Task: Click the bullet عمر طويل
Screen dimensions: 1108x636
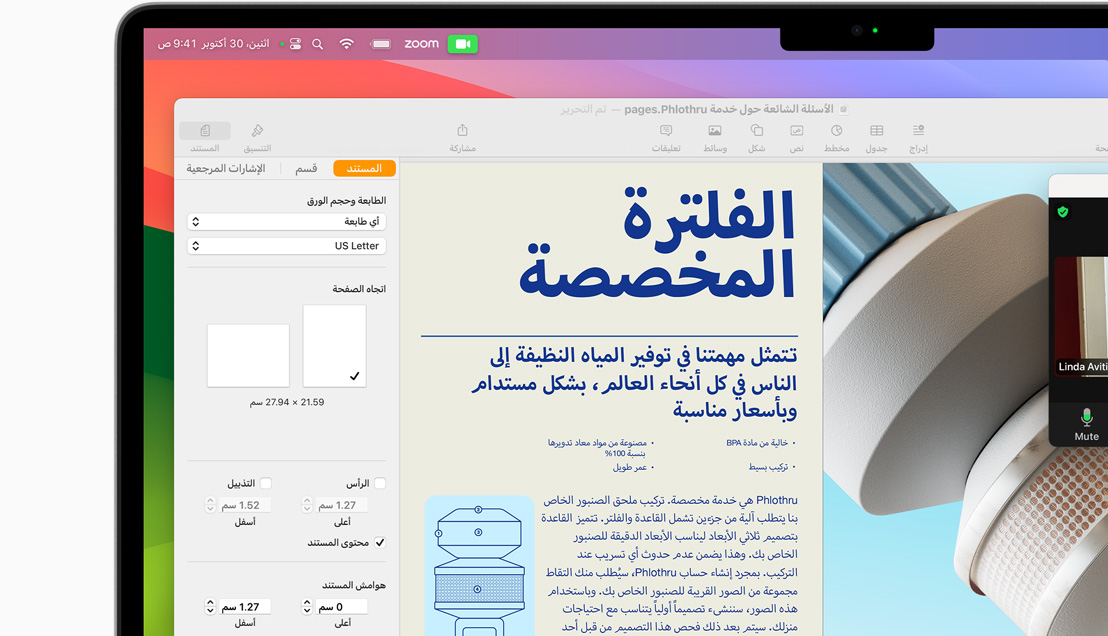Action: click(x=633, y=467)
